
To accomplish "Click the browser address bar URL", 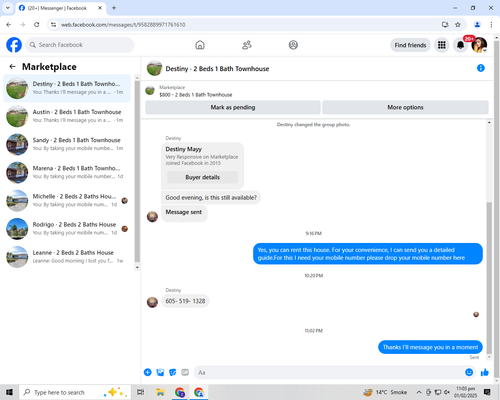I will (123, 25).
